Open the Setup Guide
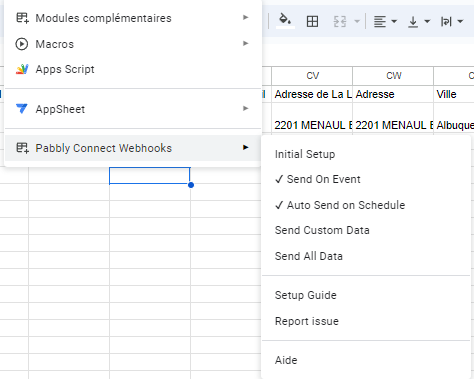 click(366, 295)
